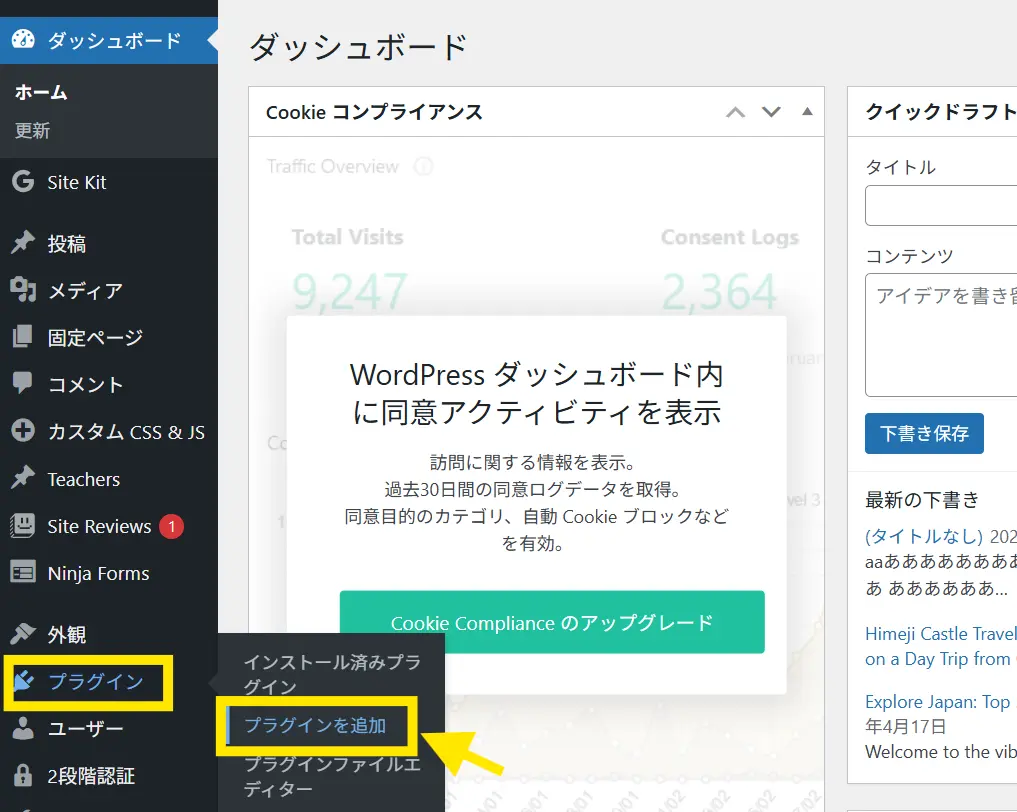Click the メディア media icon

point(22,291)
